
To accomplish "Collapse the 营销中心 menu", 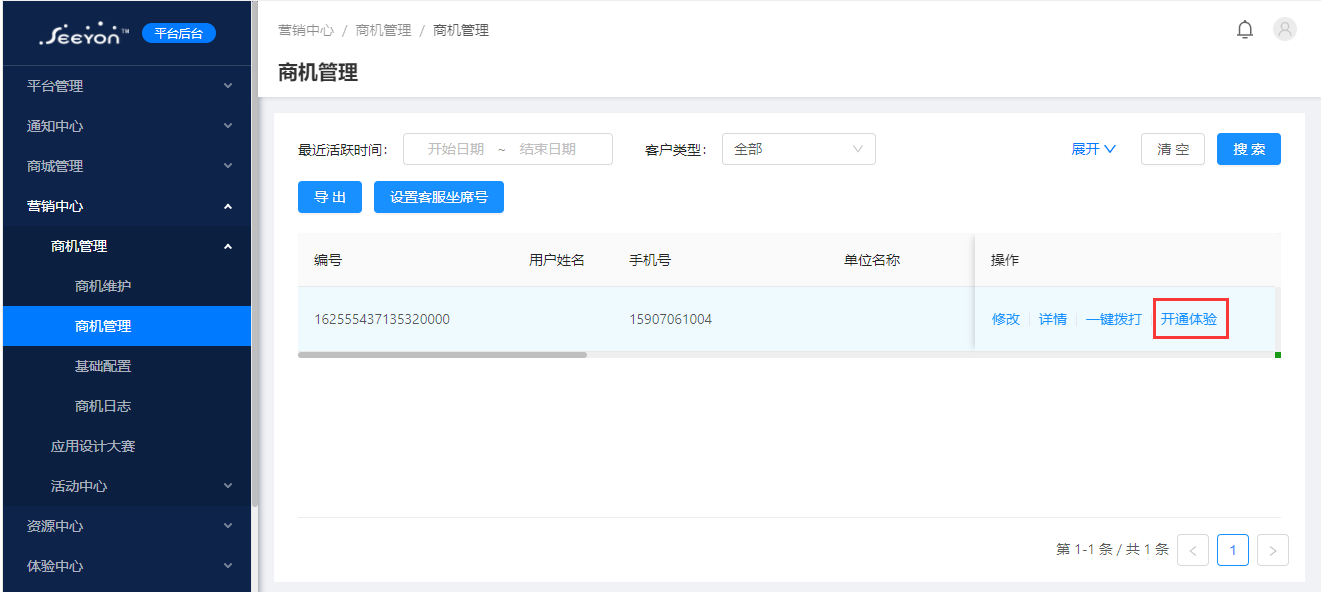I will 126,206.
